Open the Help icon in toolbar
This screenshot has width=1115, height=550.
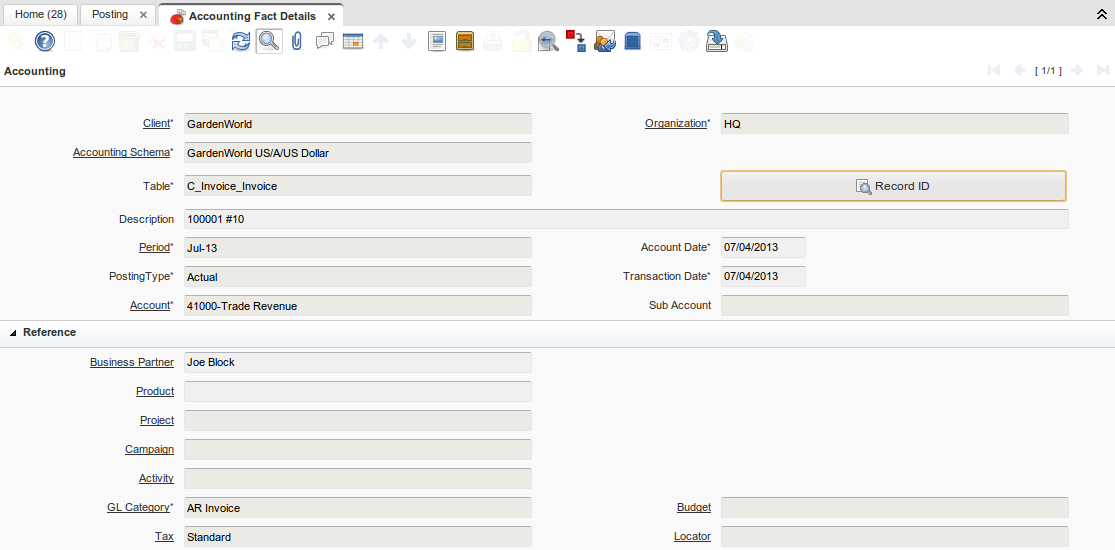coord(45,41)
